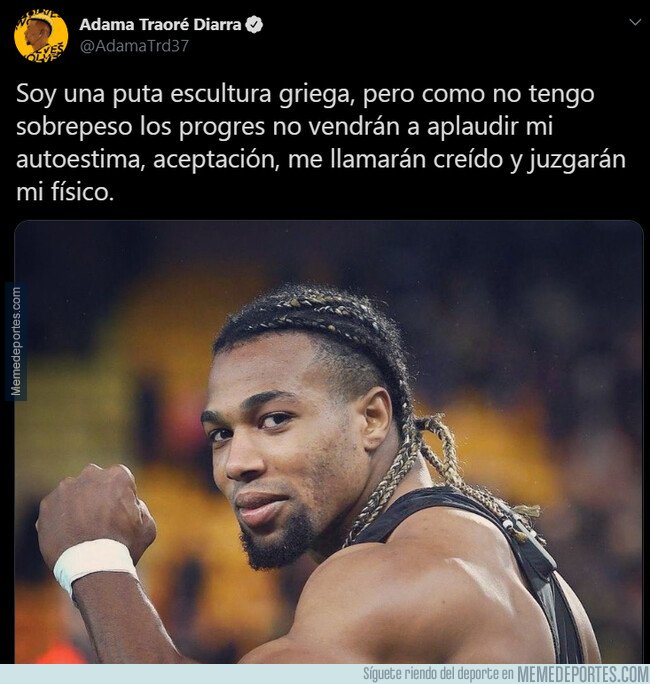Open the attached player photo
Image resolution: width=650 pixels, height=684 pixels.
329,442
